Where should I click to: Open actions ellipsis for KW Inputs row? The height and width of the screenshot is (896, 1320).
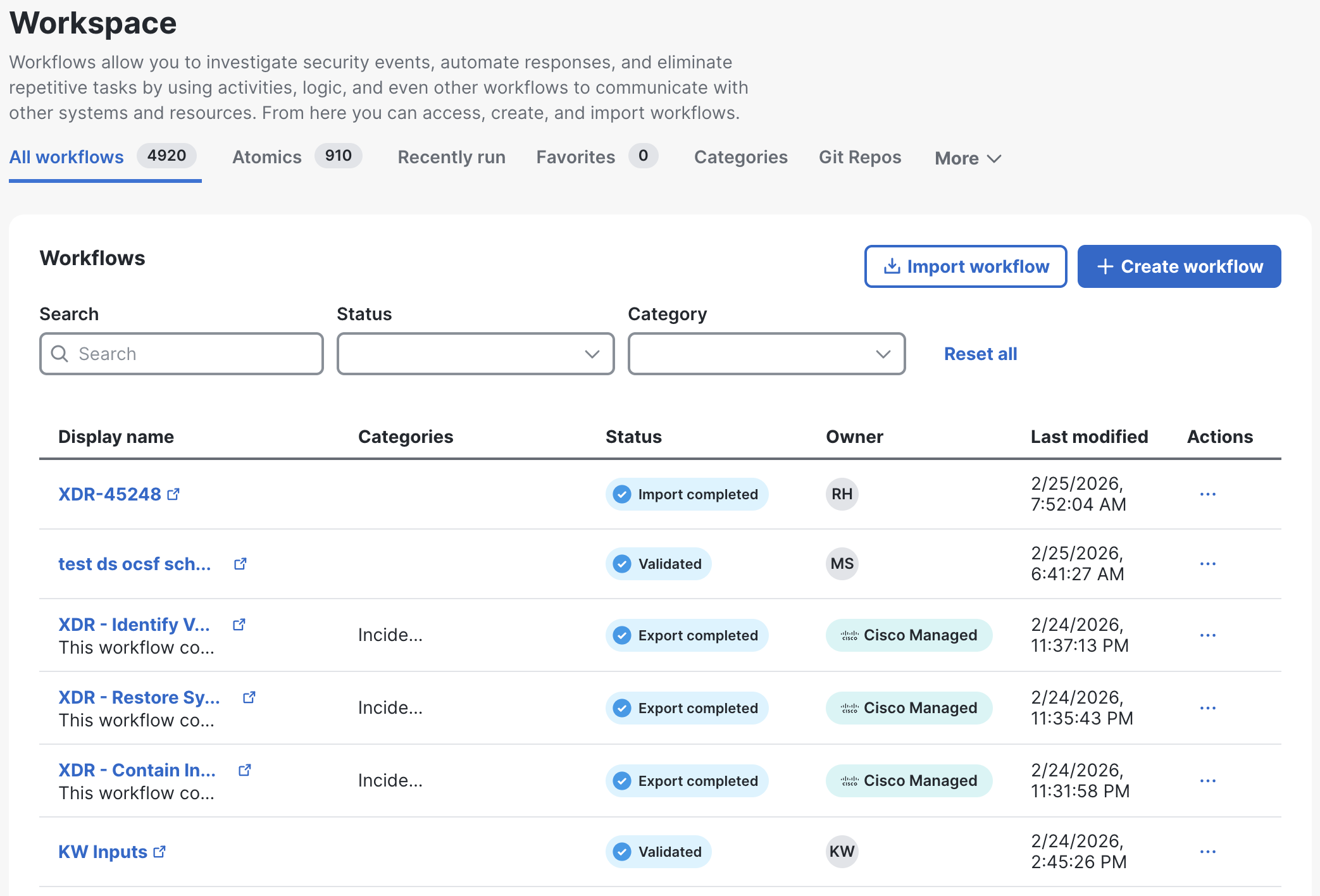point(1207,852)
